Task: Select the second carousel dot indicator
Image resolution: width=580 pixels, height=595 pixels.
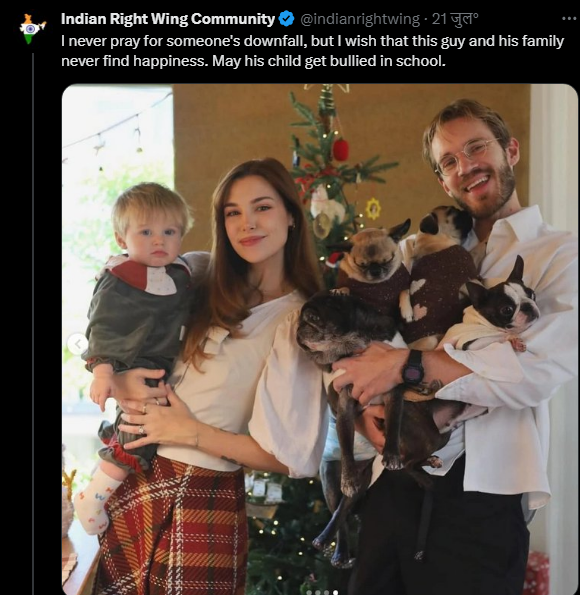Action: (x=318, y=593)
